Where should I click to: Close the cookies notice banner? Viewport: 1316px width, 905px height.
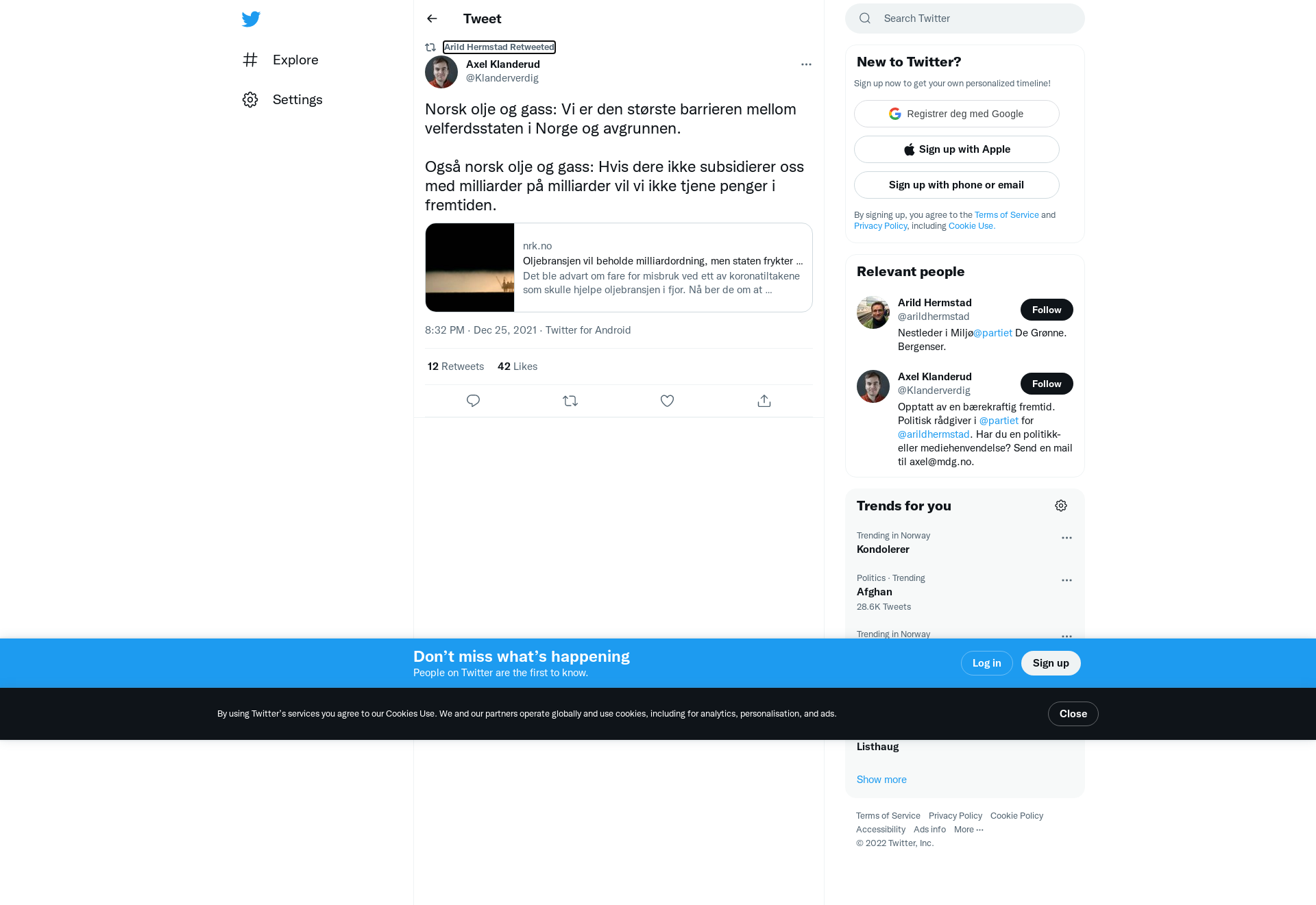coord(1073,714)
